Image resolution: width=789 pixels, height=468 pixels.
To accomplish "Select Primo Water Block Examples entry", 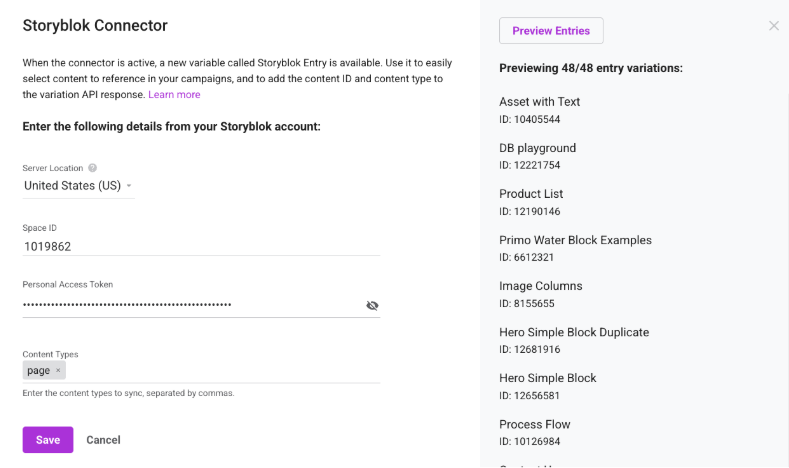I will pyautogui.click(x=575, y=249).
